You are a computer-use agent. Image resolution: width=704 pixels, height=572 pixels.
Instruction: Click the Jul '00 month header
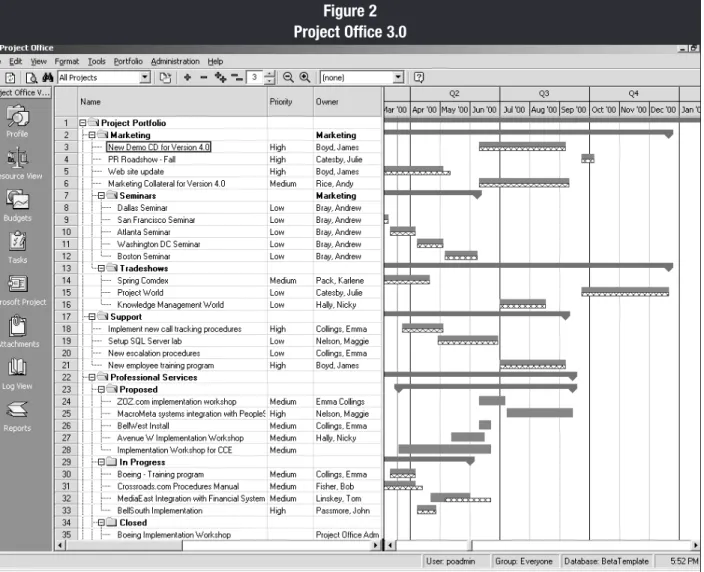tap(514, 110)
